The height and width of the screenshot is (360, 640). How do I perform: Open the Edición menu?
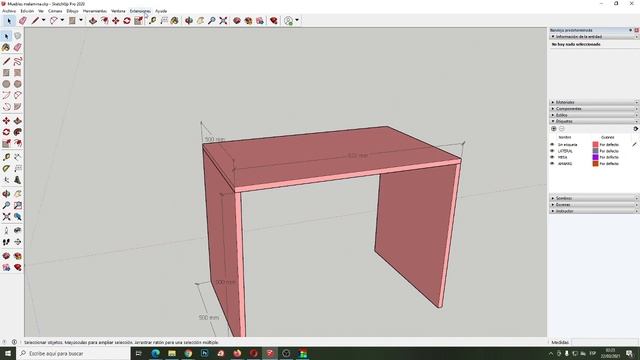pyautogui.click(x=27, y=11)
